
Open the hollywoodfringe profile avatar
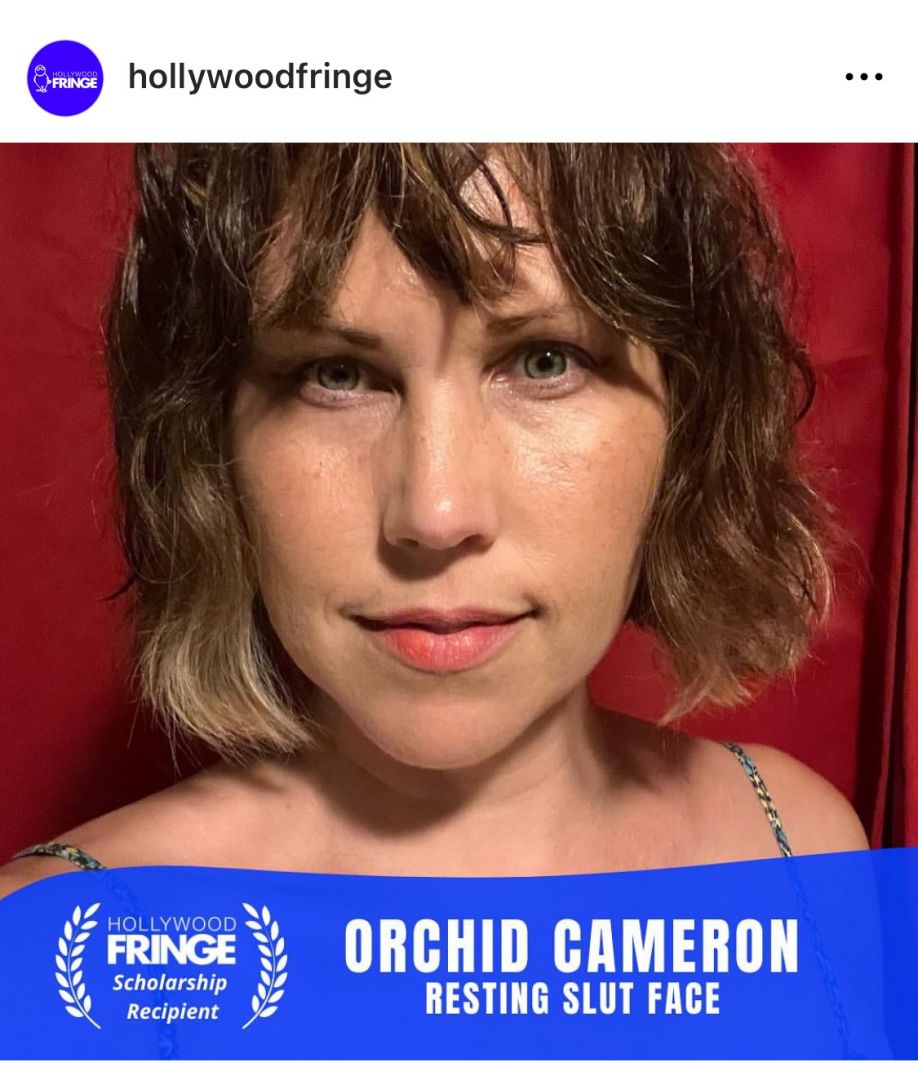[65, 78]
